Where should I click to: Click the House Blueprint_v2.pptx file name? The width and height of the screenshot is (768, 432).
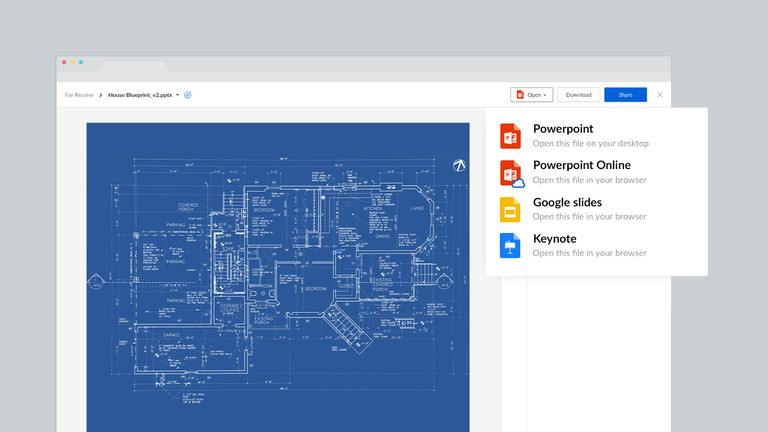click(140, 95)
